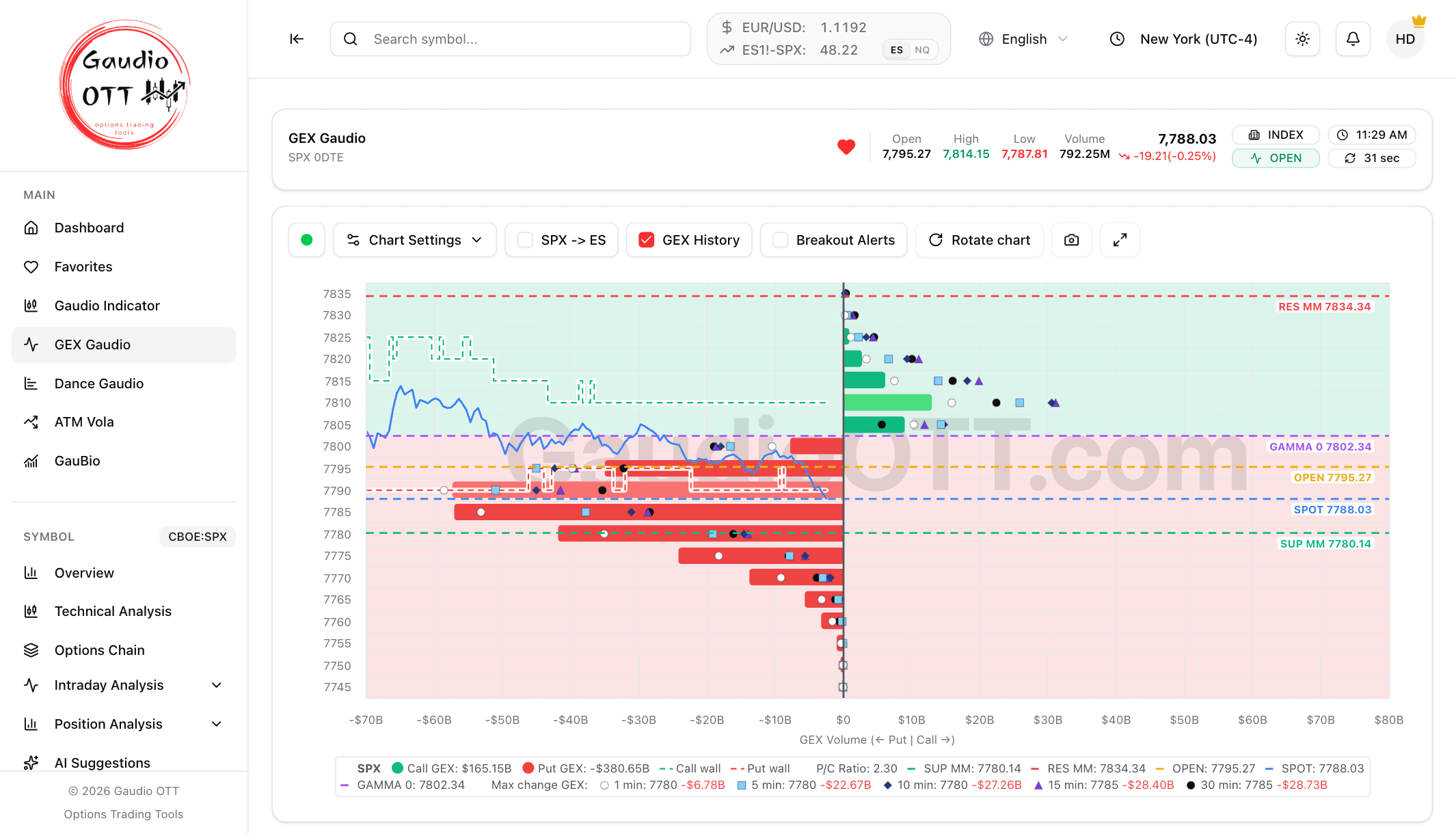Click the Rotate chart button
Viewport: 1456px width, 834px height.
tap(979, 240)
